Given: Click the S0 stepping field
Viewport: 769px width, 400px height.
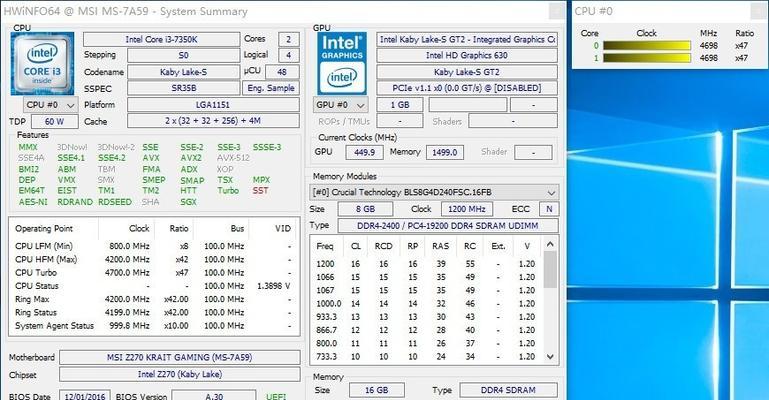Looking at the screenshot, I should pyautogui.click(x=183, y=55).
